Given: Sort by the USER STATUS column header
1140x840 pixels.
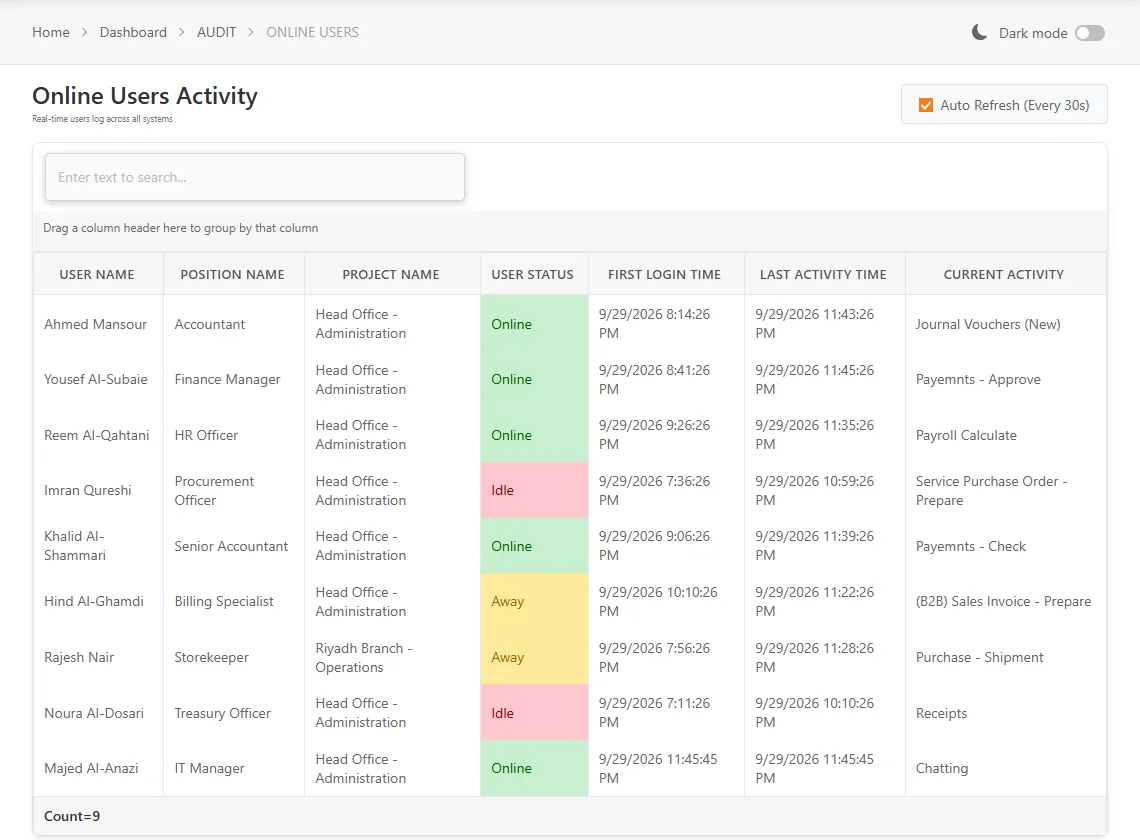Looking at the screenshot, I should (534, 274).
